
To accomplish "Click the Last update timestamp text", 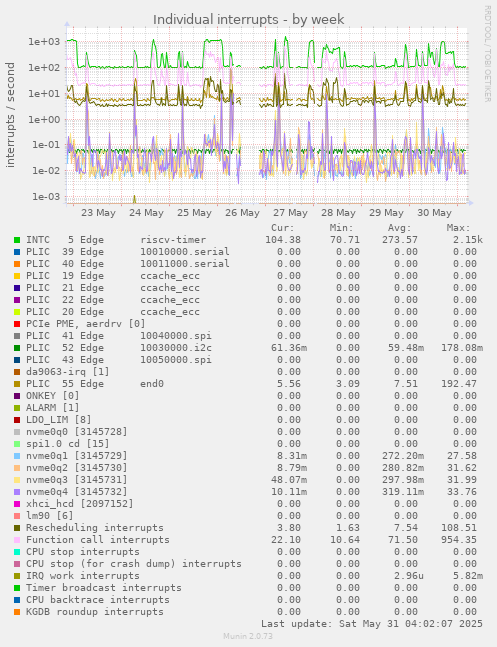I will click(372, 623).
